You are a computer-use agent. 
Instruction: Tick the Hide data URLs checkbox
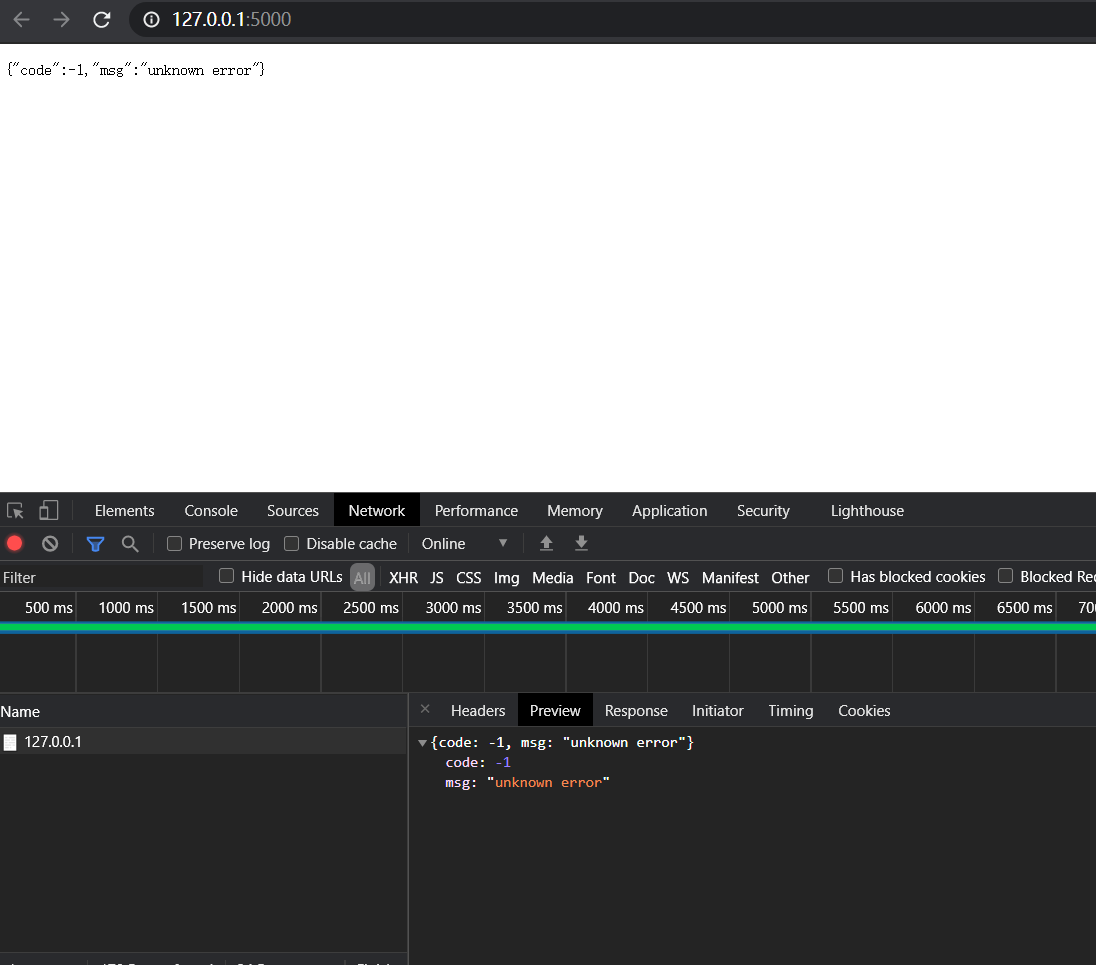click(227, 576)
